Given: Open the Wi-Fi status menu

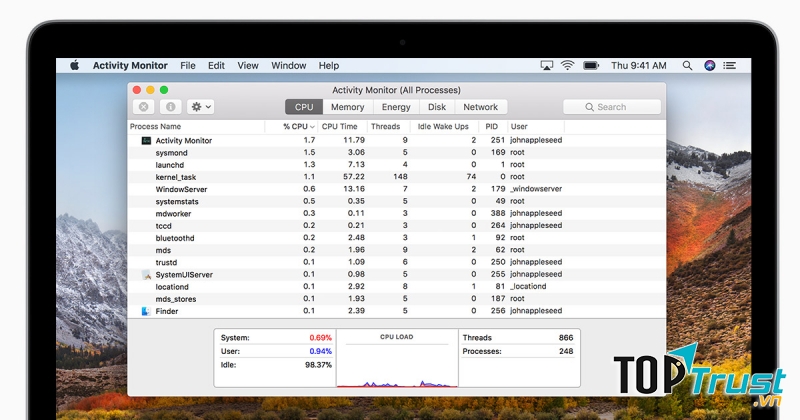Looking at the screenshot, I should [567, 65].
